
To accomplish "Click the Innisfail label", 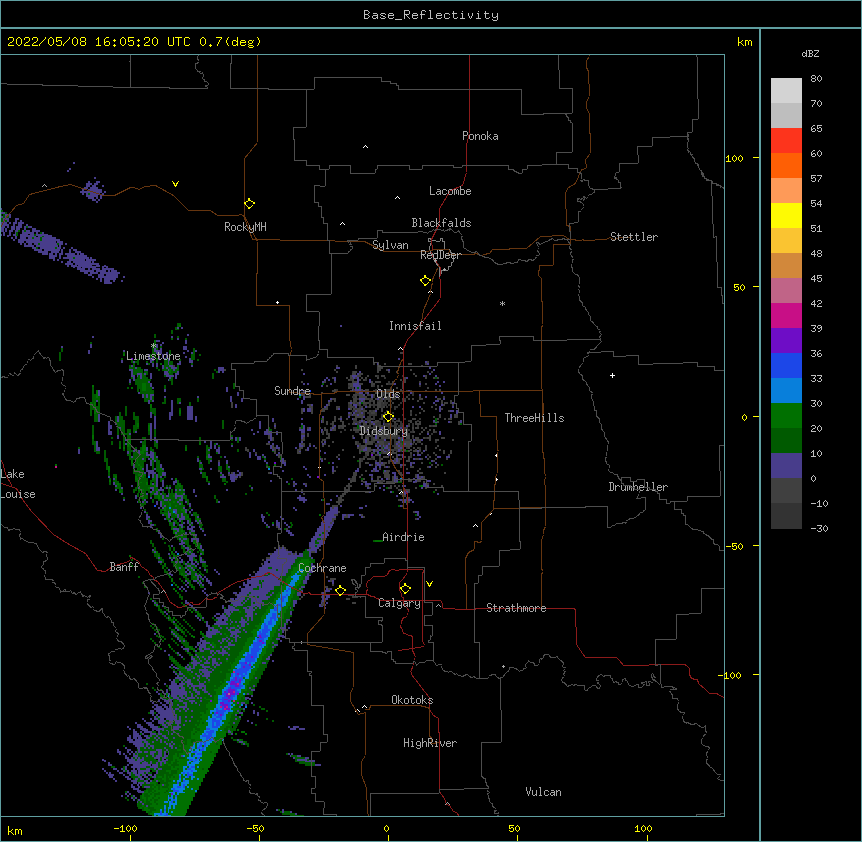I will point(415,326).
